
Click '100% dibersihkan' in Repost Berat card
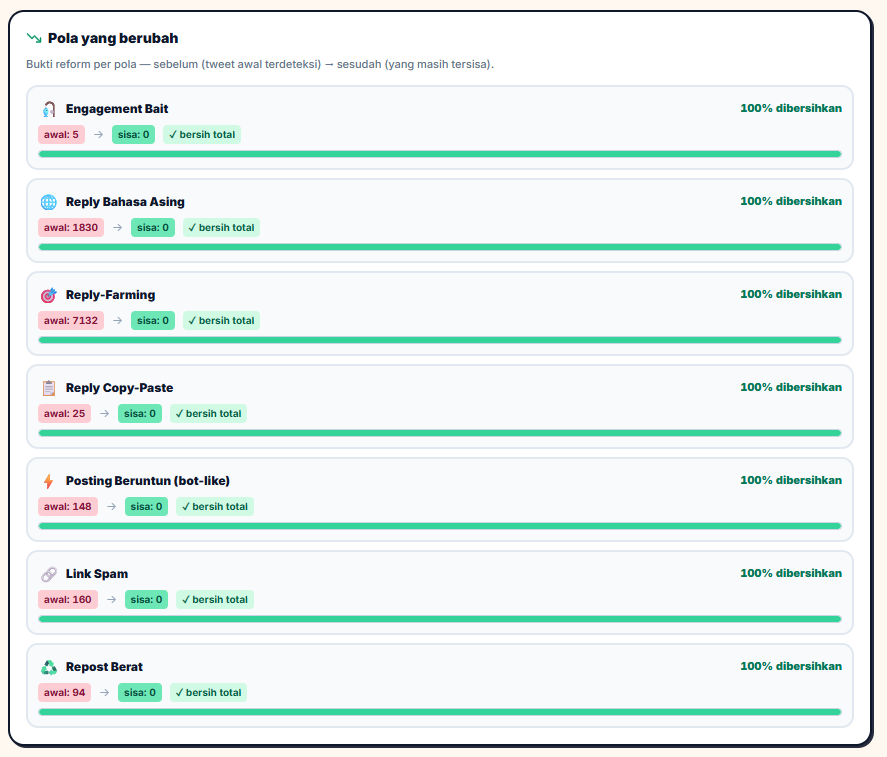(x=791, y=666)
